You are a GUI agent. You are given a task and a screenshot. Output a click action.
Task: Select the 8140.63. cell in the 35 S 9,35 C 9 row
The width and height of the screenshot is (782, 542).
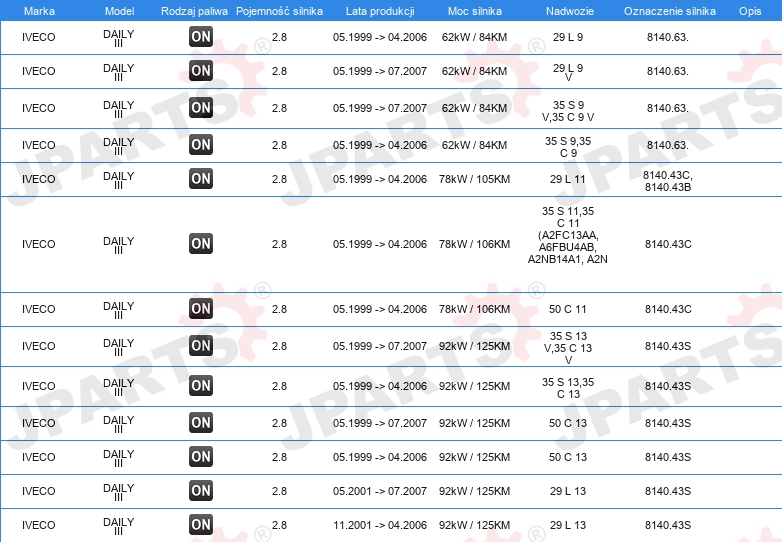(668, 145)
